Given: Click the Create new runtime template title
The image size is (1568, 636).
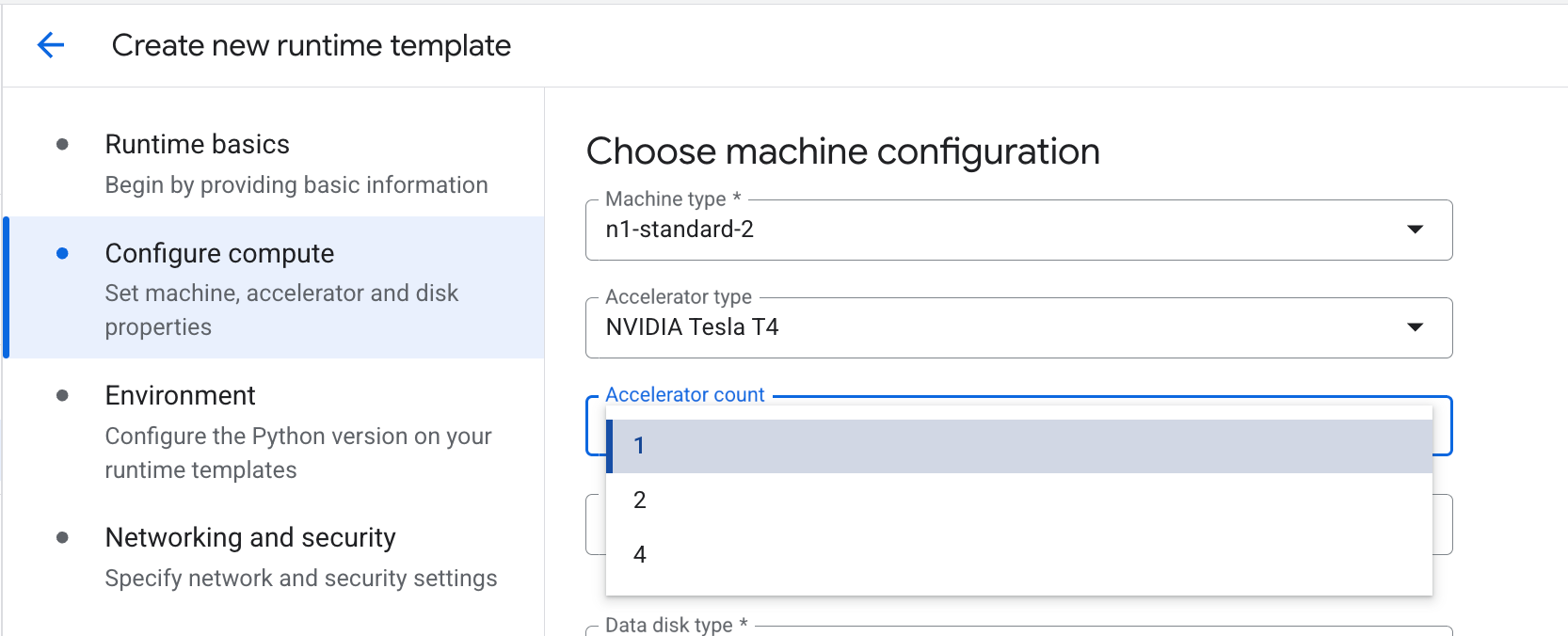Looking at the screenshot, I should [311, 45].
